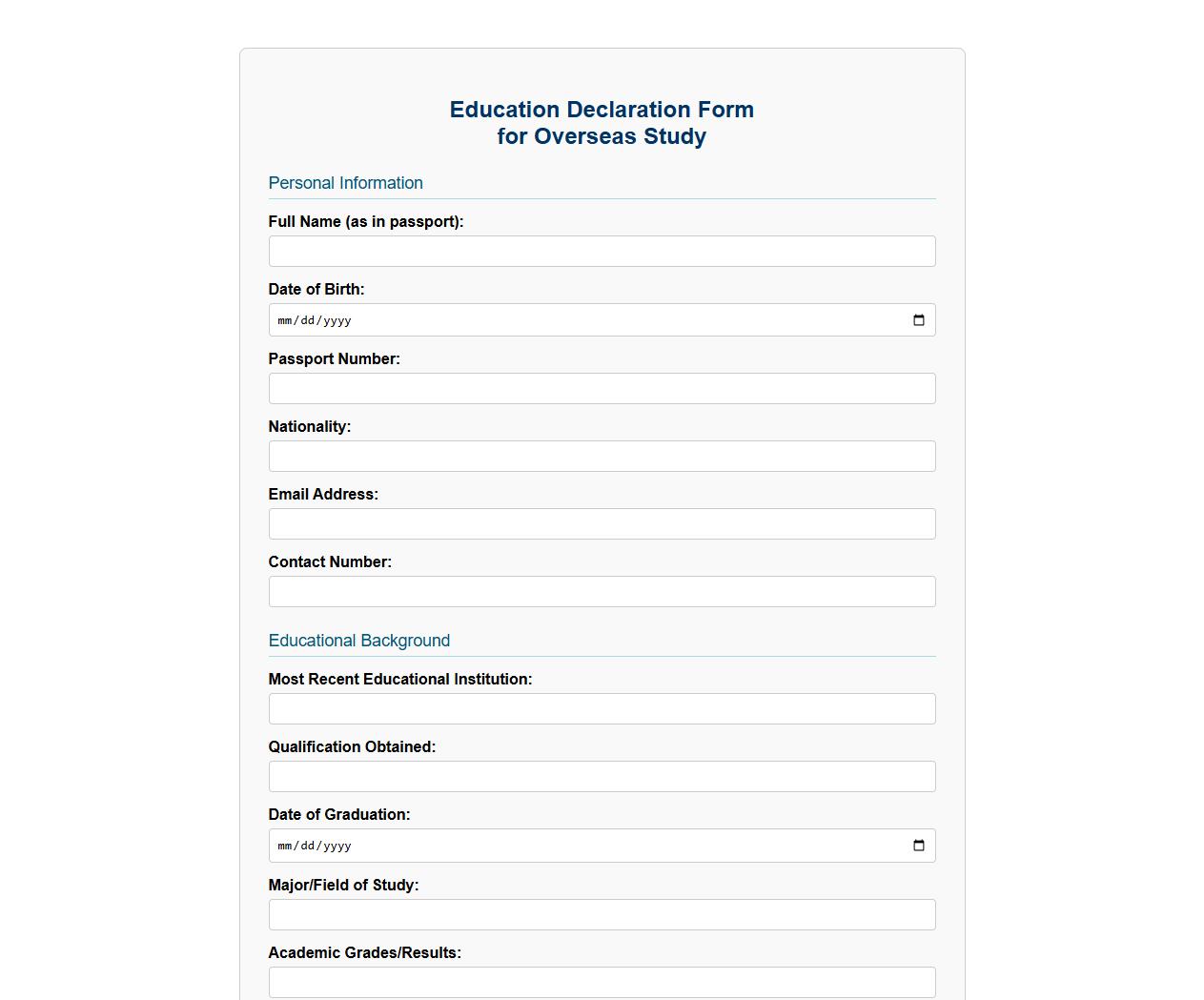Image resolution: width=1204 pixels, height=1000 pixels.
Task: Click inside the Full Name input field
Action: pos(602,251)
